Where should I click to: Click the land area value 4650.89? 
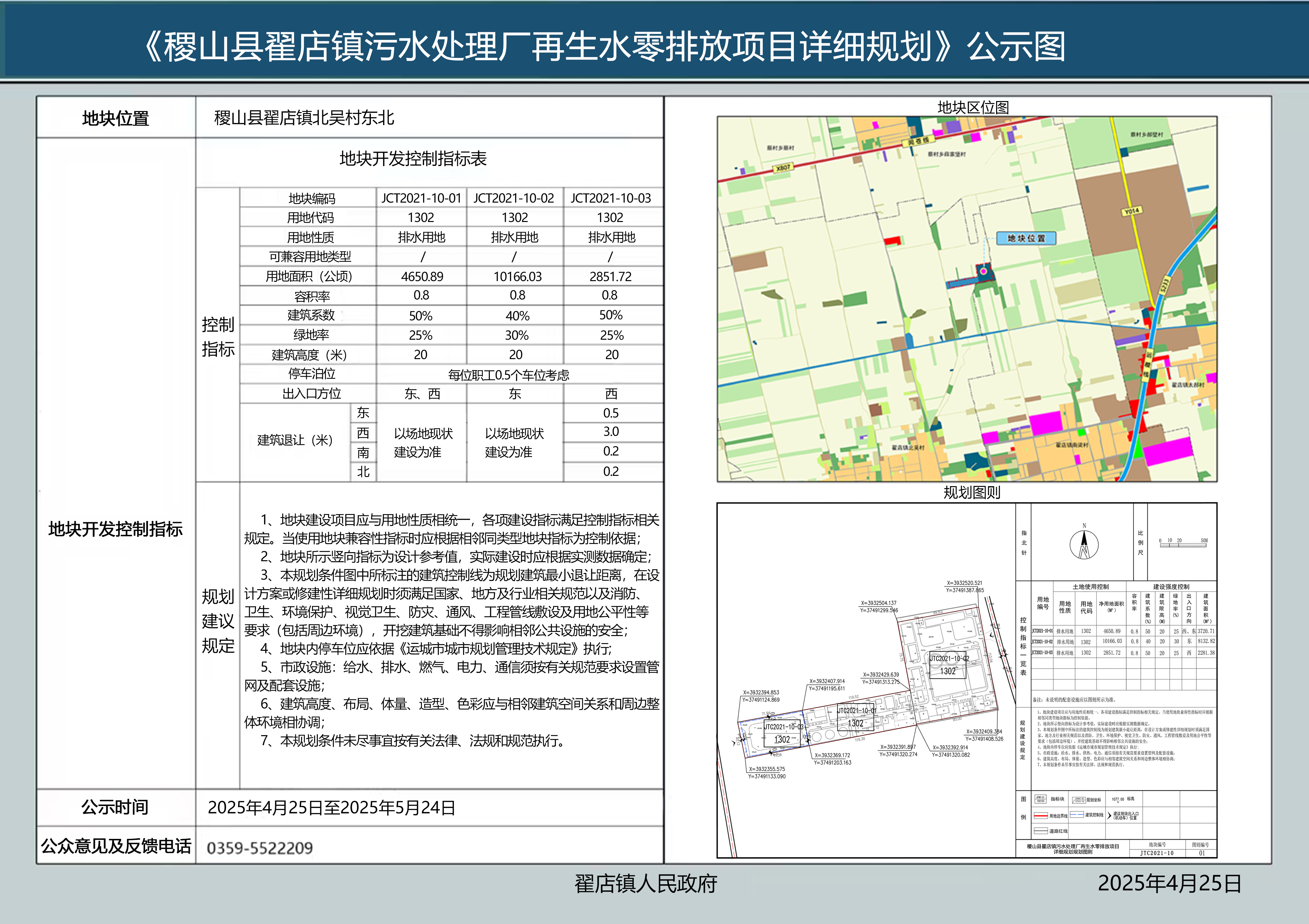point(422,276)
